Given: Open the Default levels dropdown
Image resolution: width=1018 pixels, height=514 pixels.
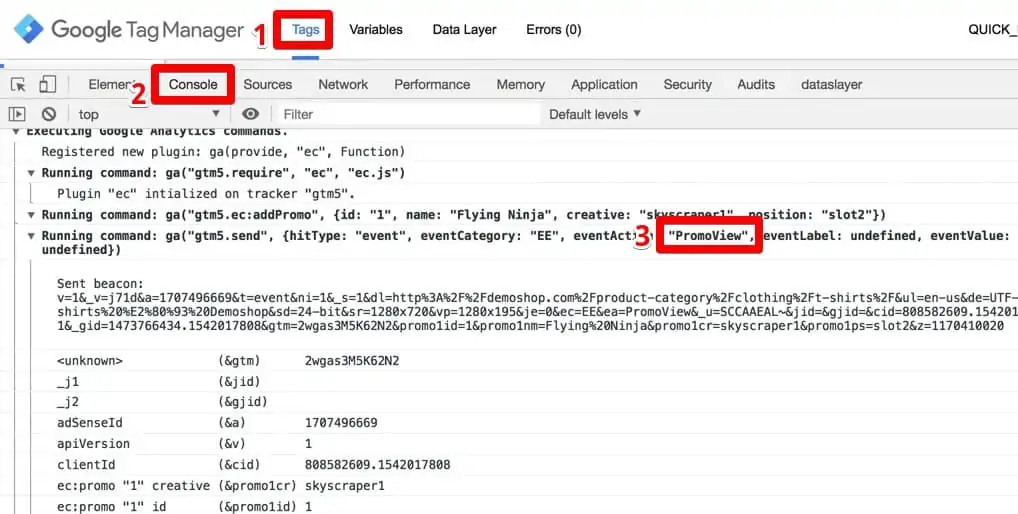Looking at the screenshot, I should (x=595, y=114).
